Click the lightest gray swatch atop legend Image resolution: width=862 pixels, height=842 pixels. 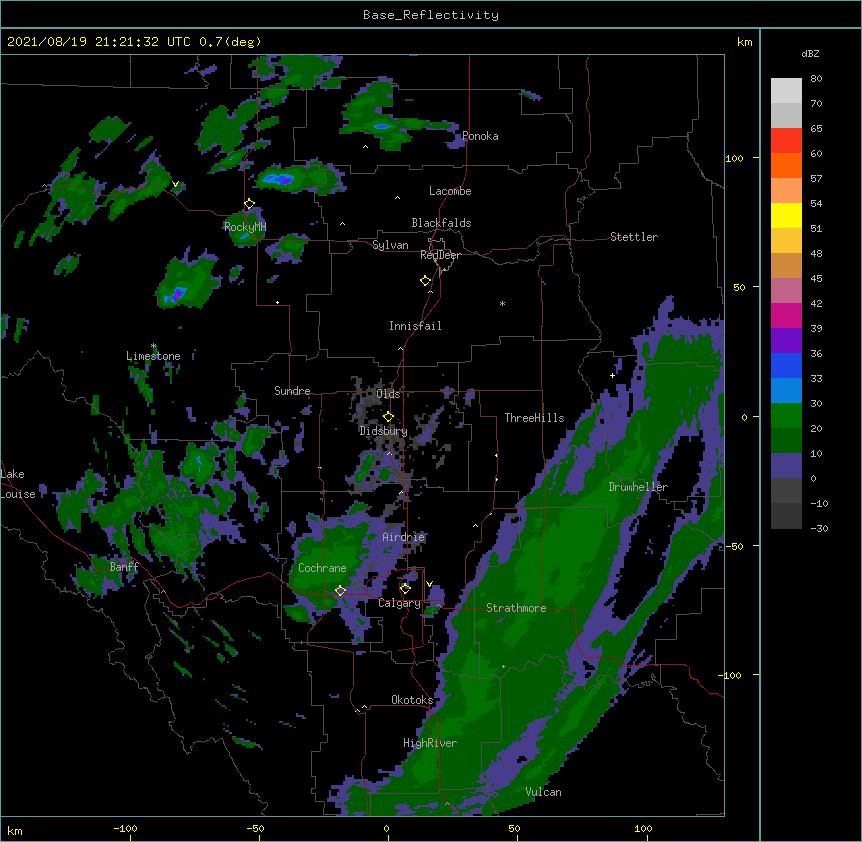pos(786,91)
